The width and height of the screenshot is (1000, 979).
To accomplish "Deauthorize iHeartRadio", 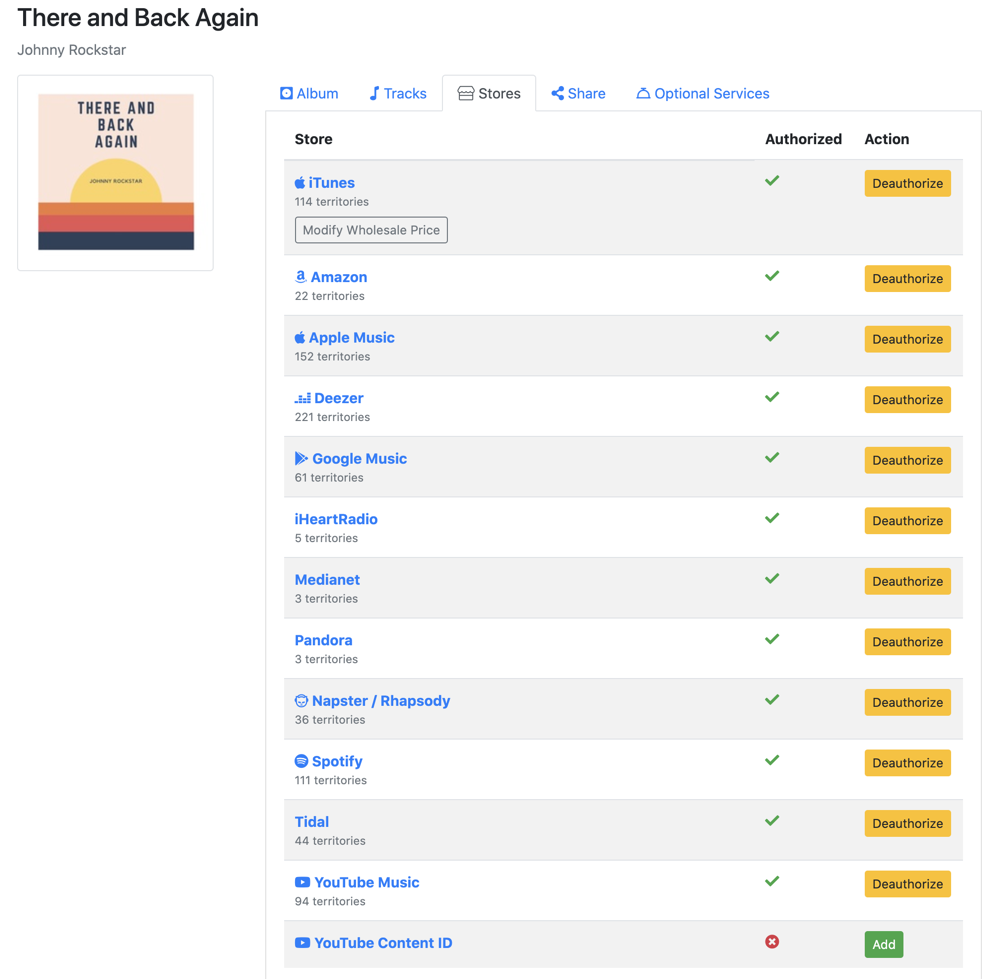I will (x=908, y=521).
